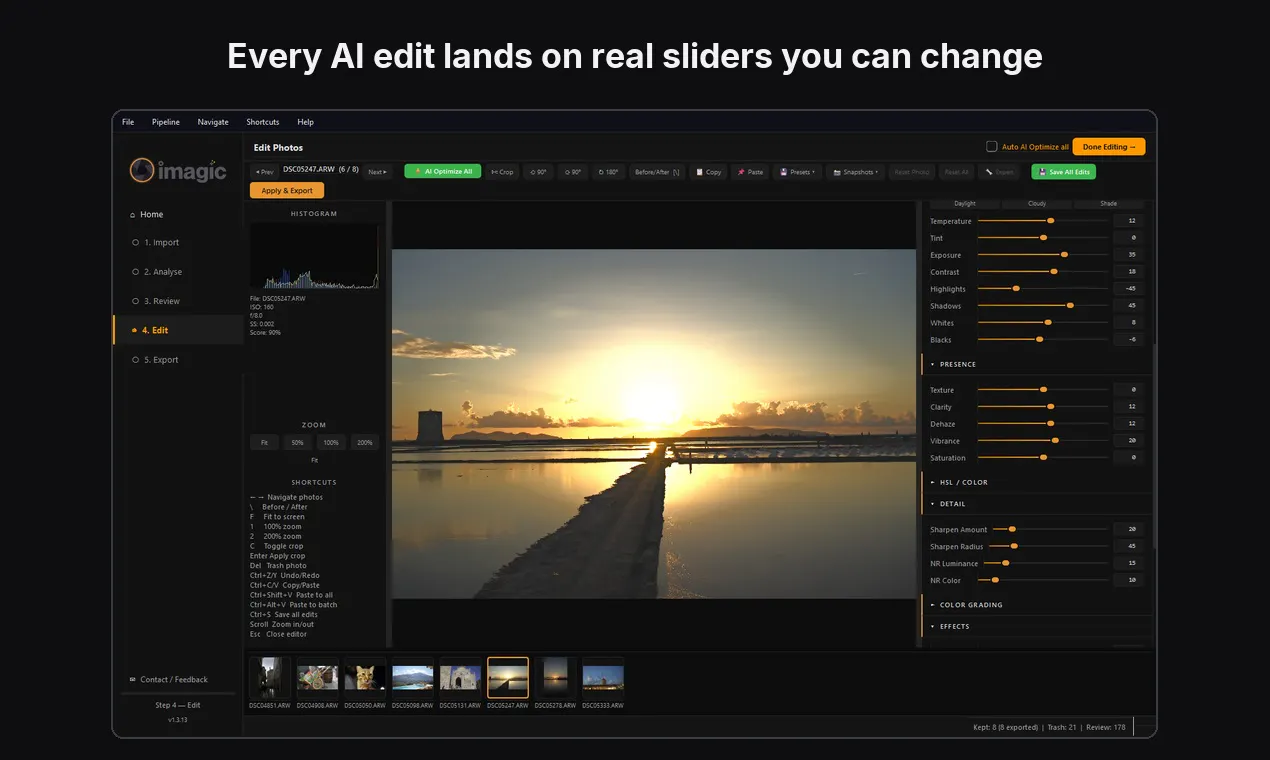Toggle the Effects section header
This screenshot has width=1270, height=760.
click(x=1036, y=627)
